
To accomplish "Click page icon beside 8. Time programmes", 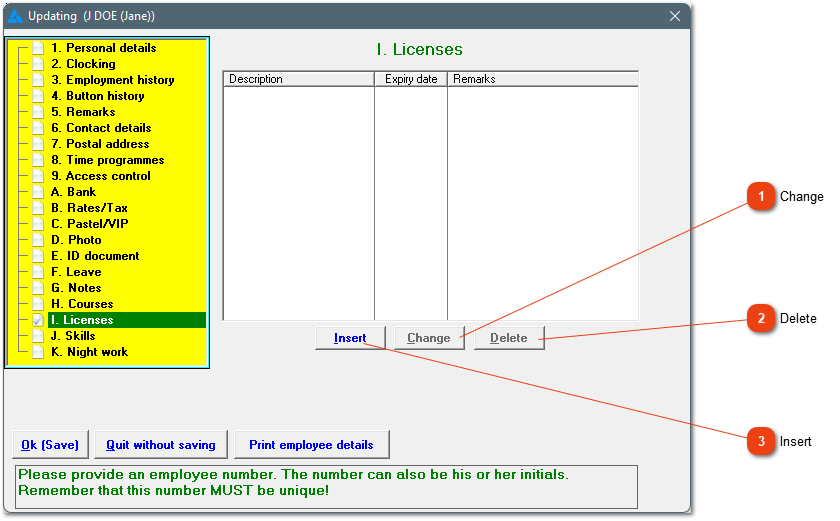I will tap(38, 161).
